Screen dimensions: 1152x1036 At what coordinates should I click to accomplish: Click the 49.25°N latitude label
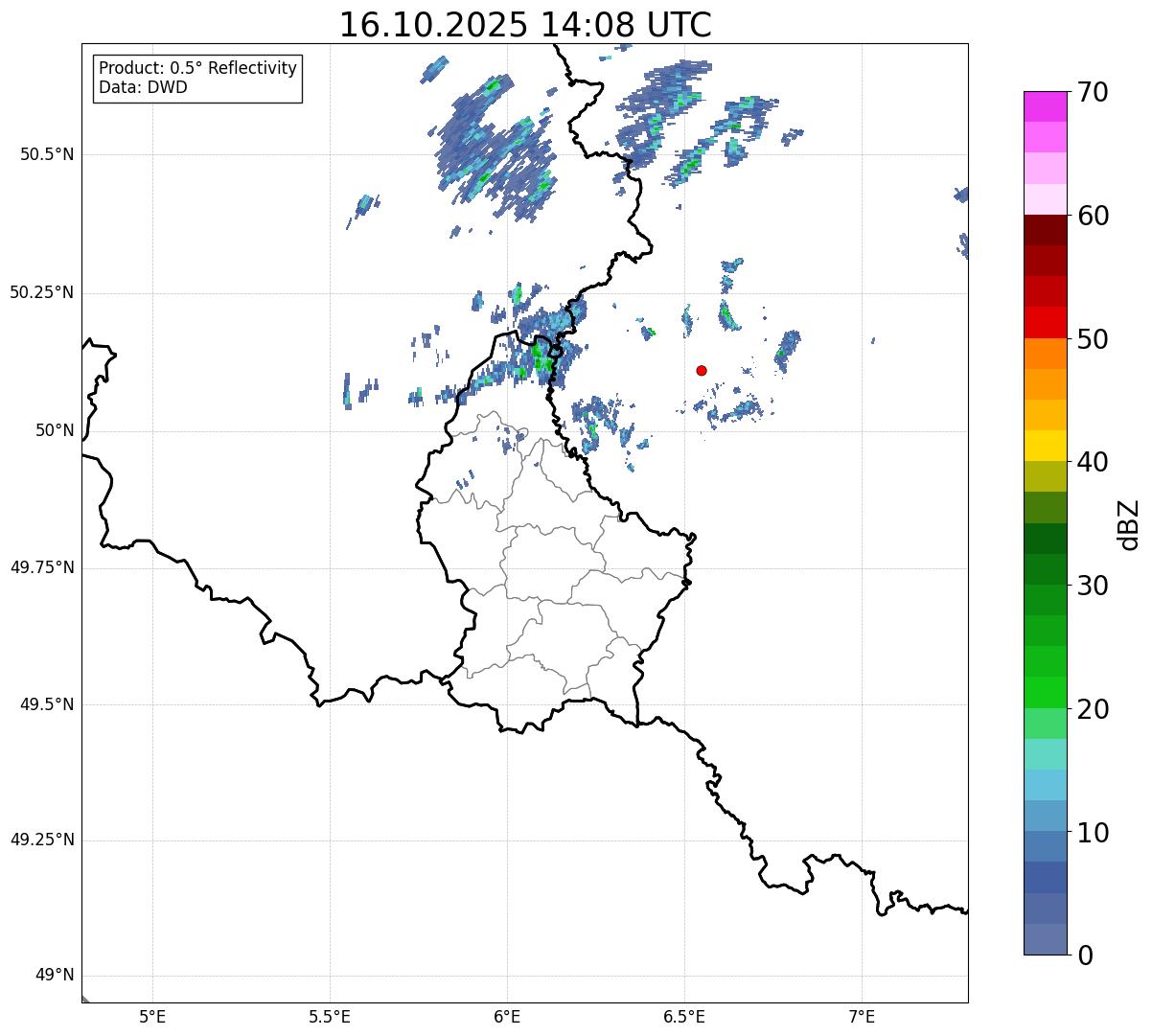click(42, 840)
